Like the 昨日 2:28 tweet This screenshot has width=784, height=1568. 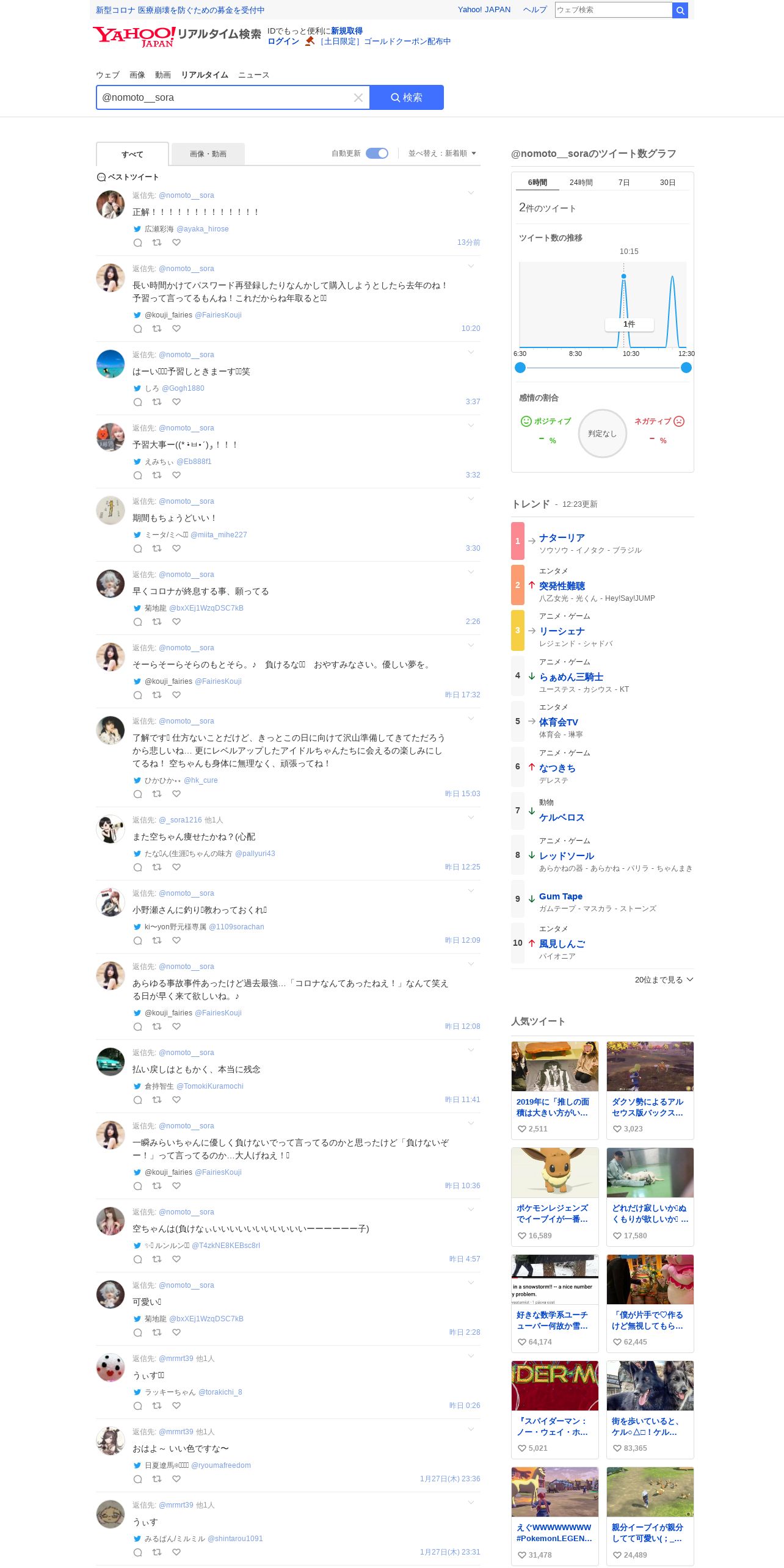pos(176,1332)
